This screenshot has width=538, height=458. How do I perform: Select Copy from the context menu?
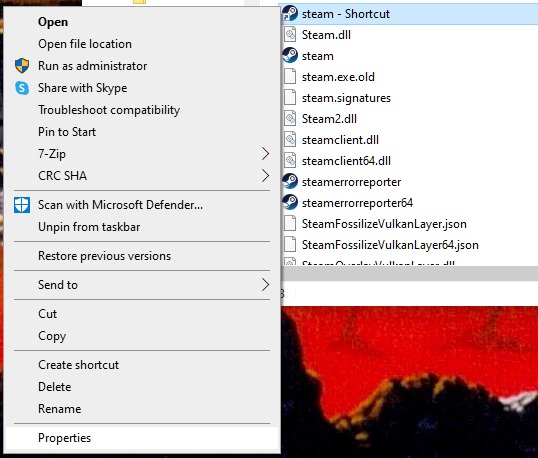tap(142, 336)
